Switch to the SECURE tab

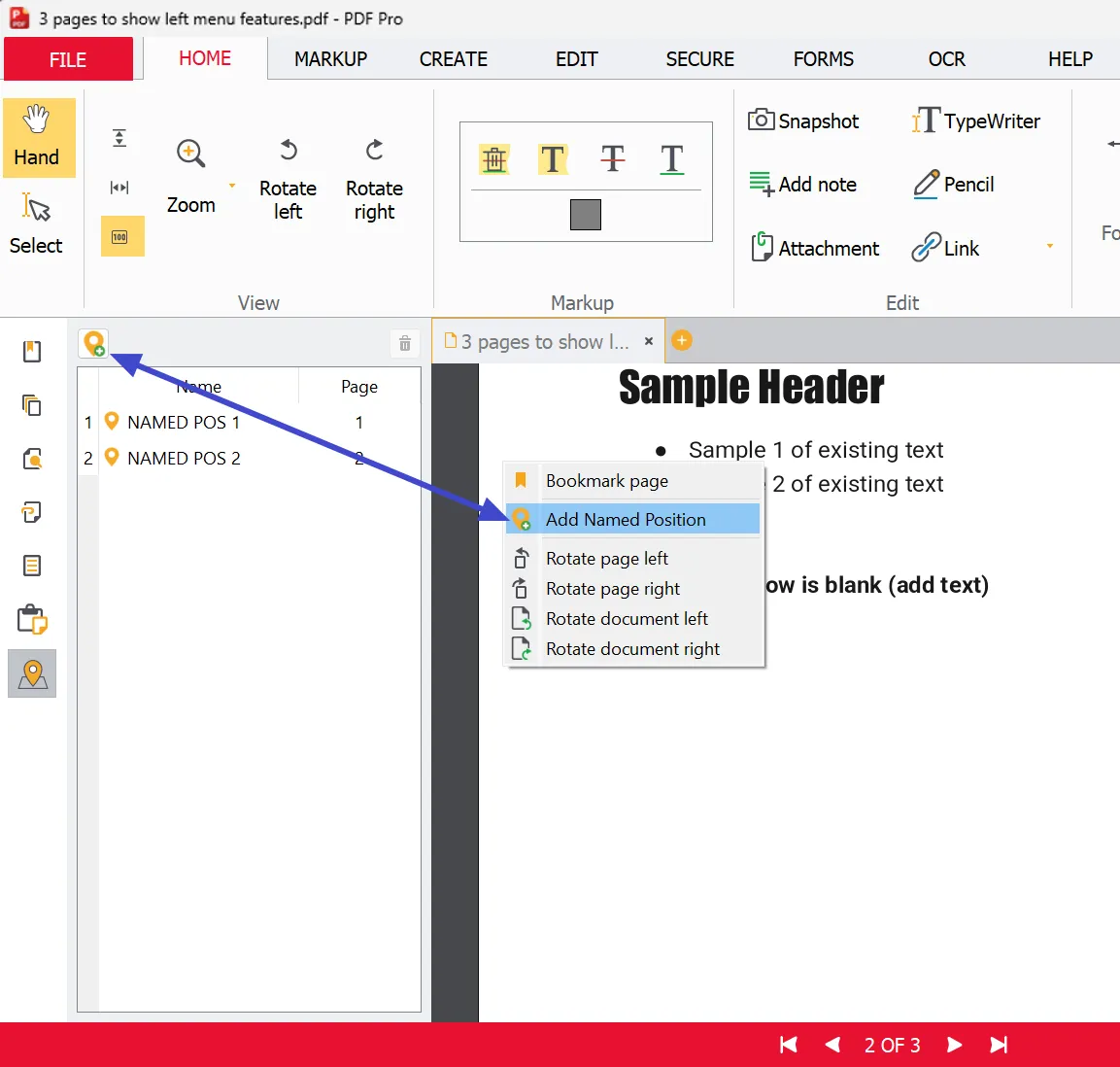coord(700,59)
